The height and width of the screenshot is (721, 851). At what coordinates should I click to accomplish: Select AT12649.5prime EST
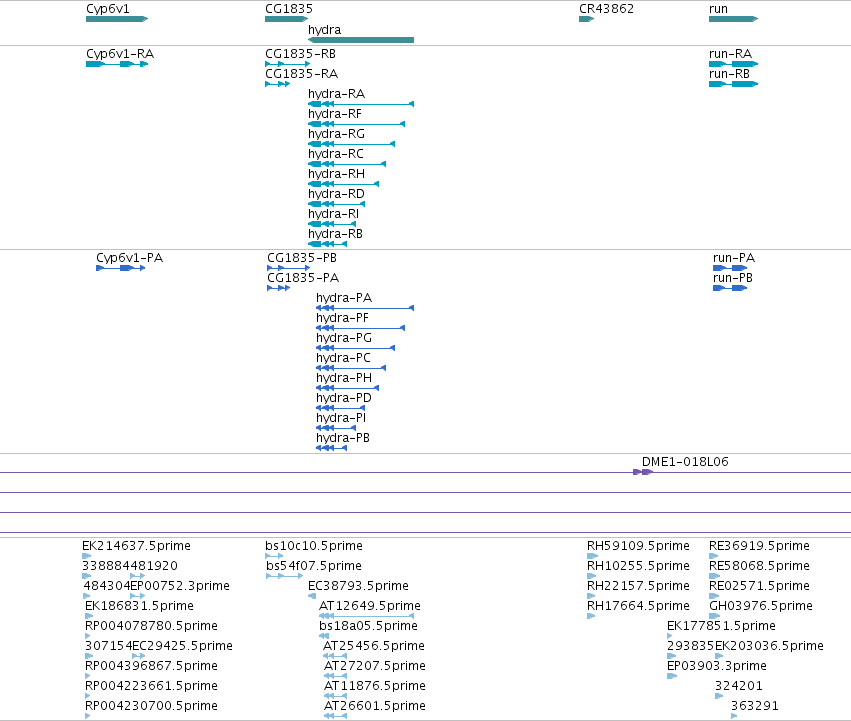point(366,616)
